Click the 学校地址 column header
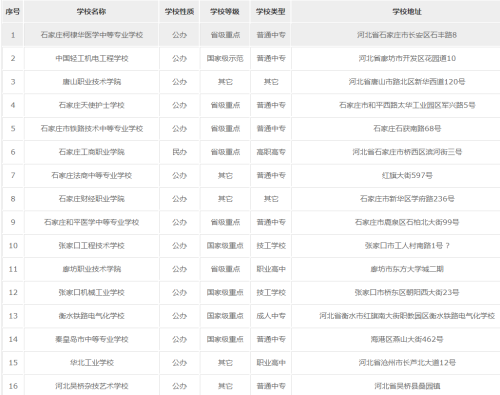Viewport: 500px width, 395px height. (x=407, y=12)
